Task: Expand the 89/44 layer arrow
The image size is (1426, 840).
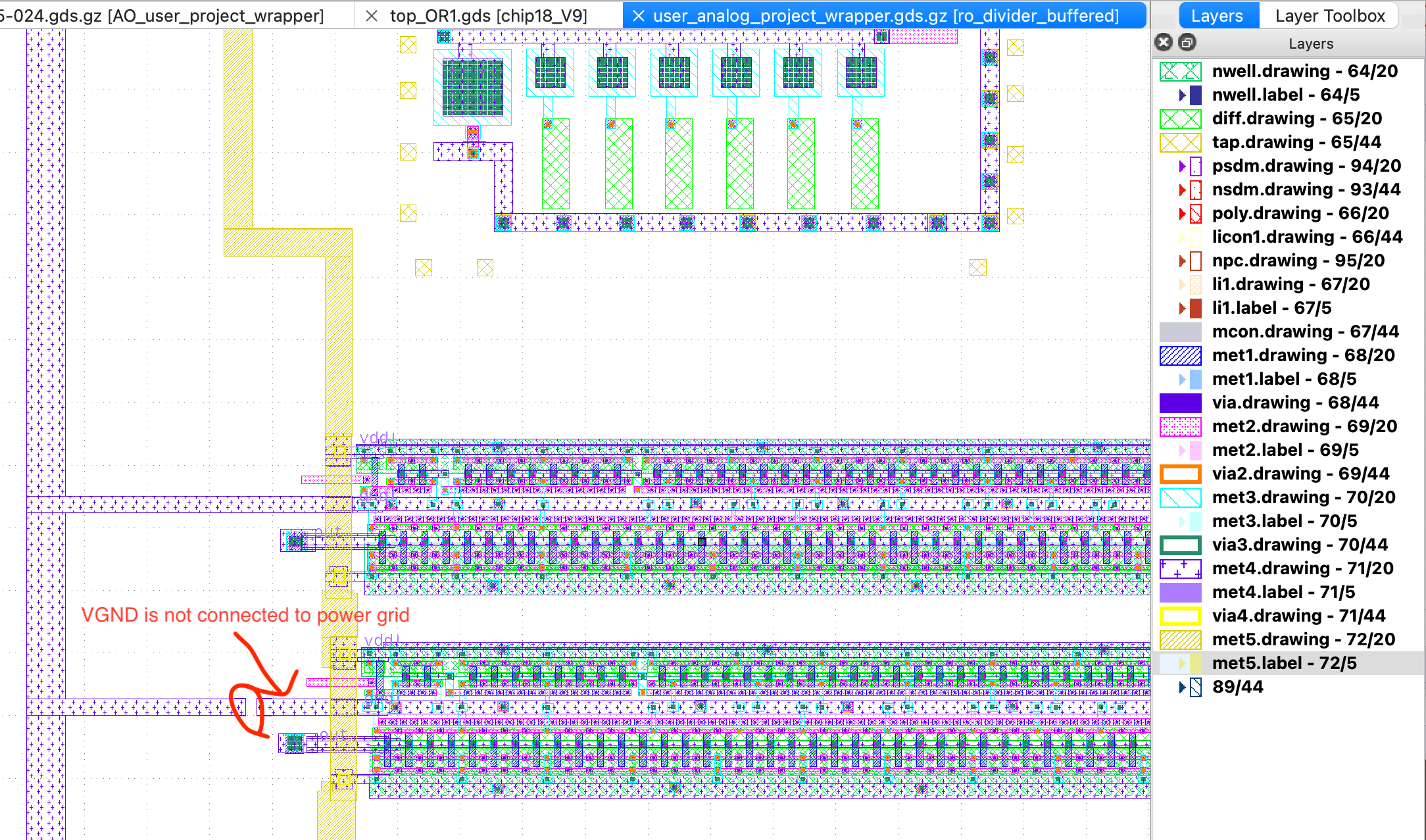Action: [1182, 687]
